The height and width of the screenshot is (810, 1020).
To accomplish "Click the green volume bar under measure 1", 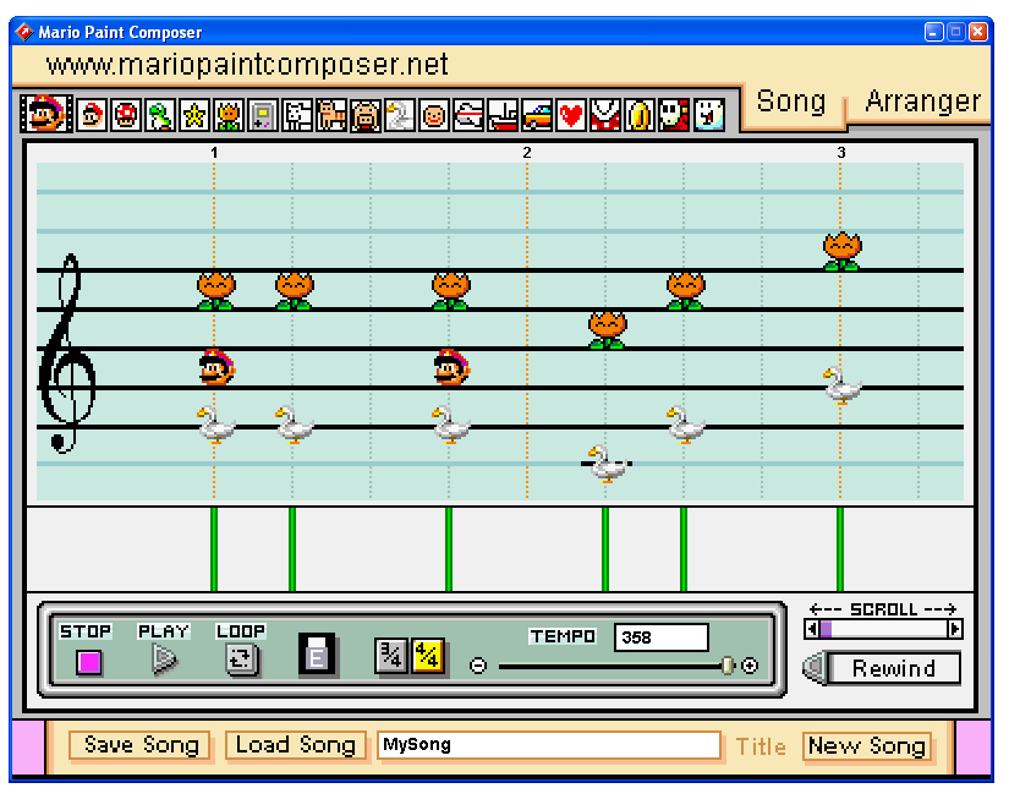I will coord(214,549).
